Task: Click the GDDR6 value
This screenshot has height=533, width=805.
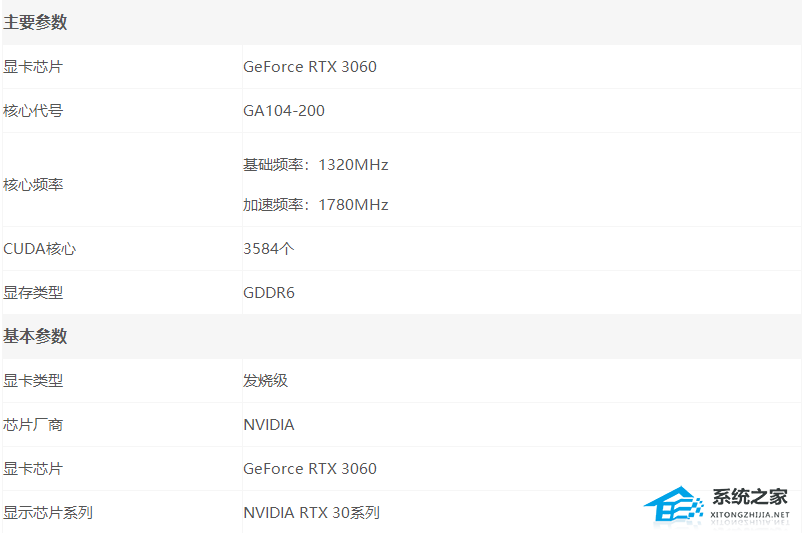Action: pyautogui.click(x=269, y=293)
